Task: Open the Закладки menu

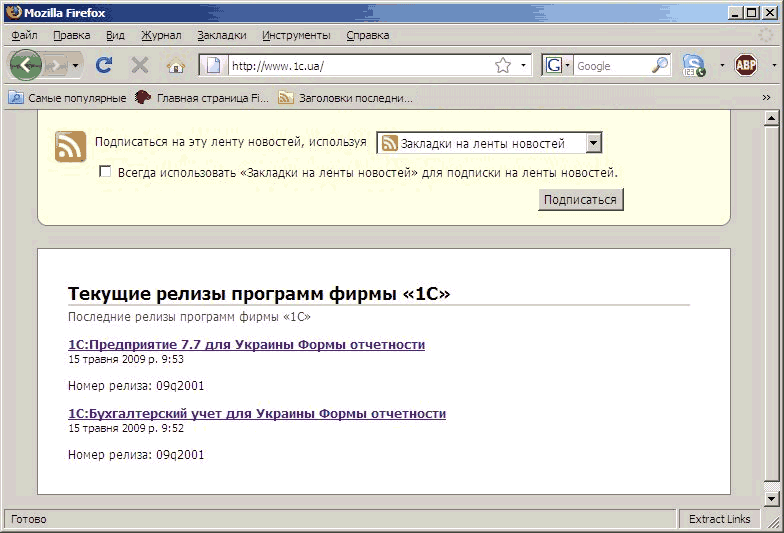Action: pyautogui.click(x=222, y=35)
